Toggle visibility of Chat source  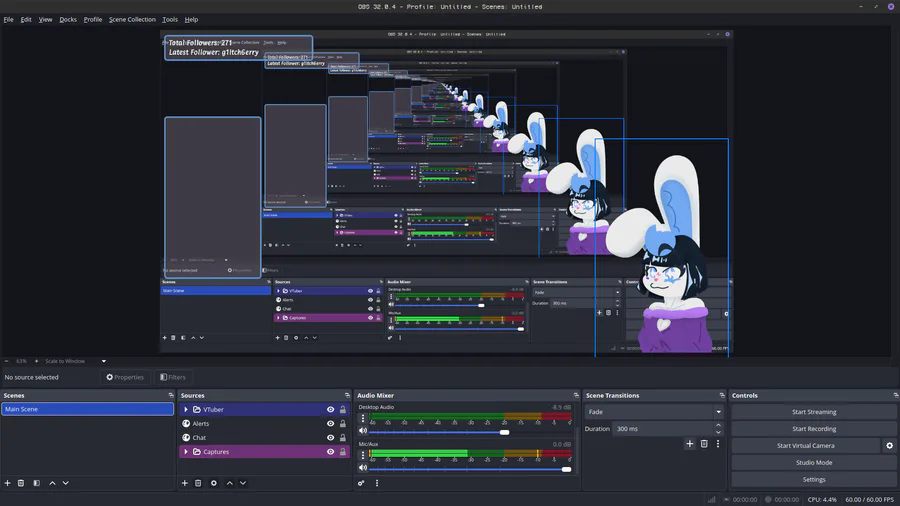(x=331, y=438)
